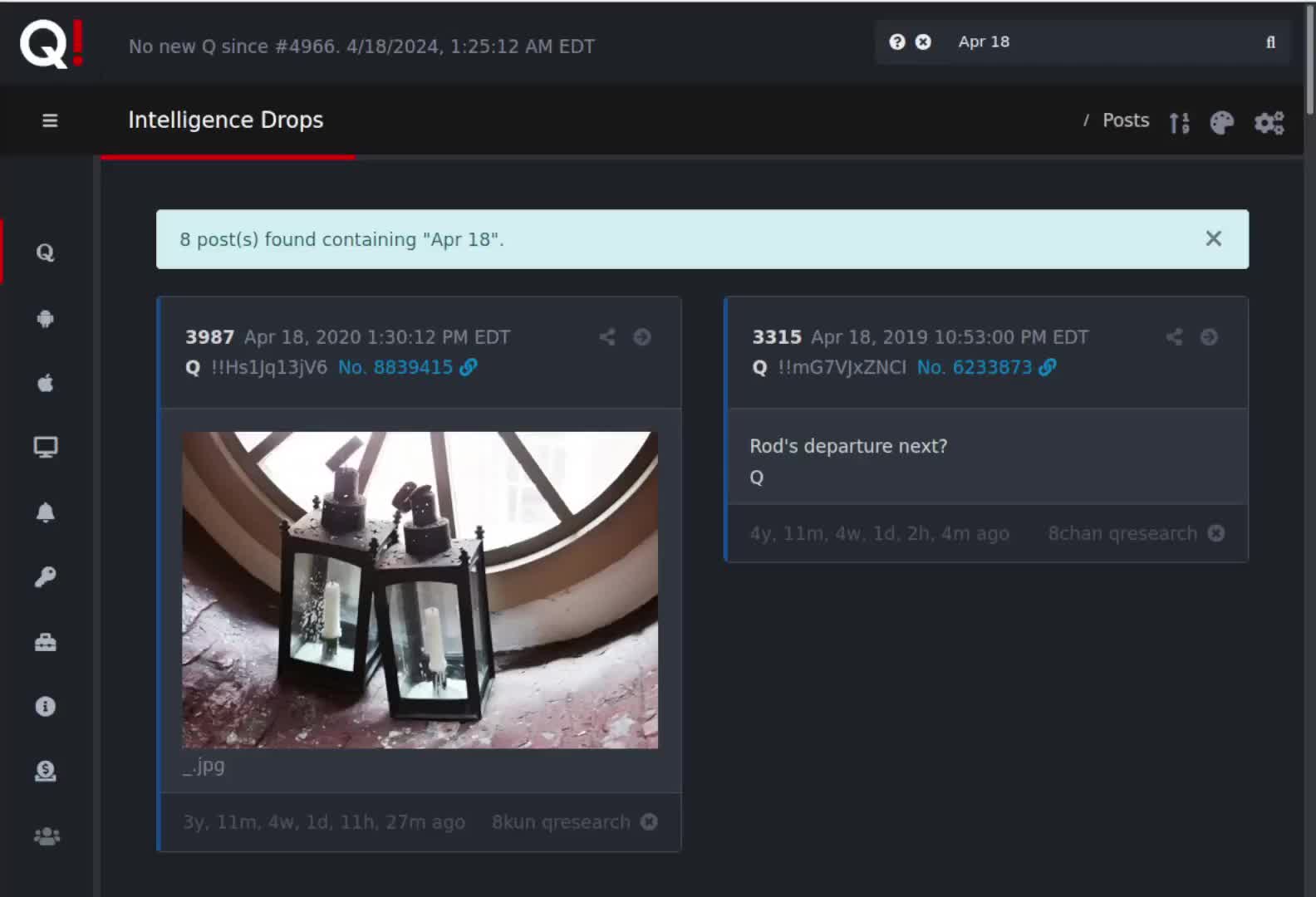
Task: Open search help question icon
Action: click(897, 42)
